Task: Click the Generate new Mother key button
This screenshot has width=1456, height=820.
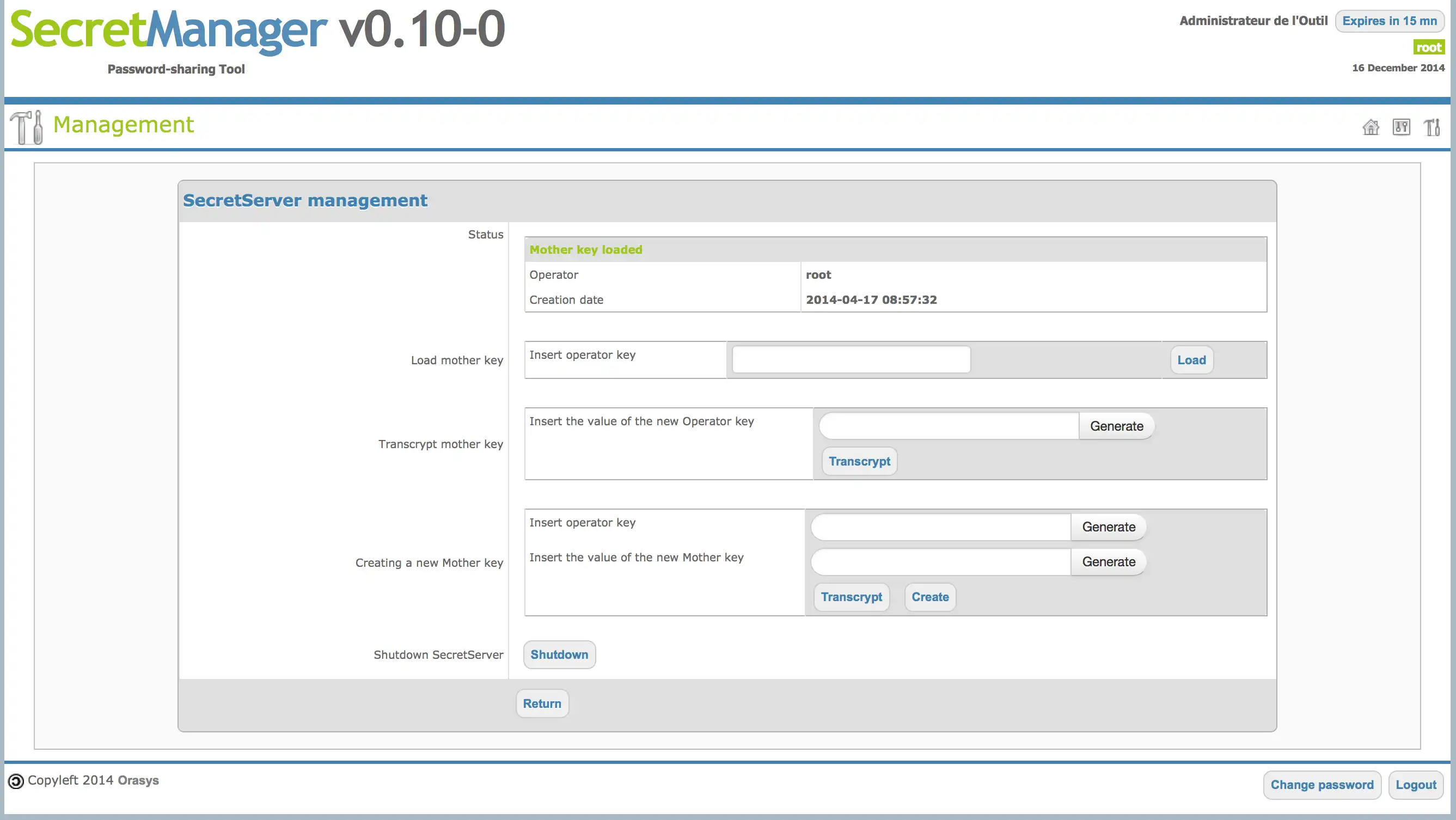Action: click(x=1108, y=561)
